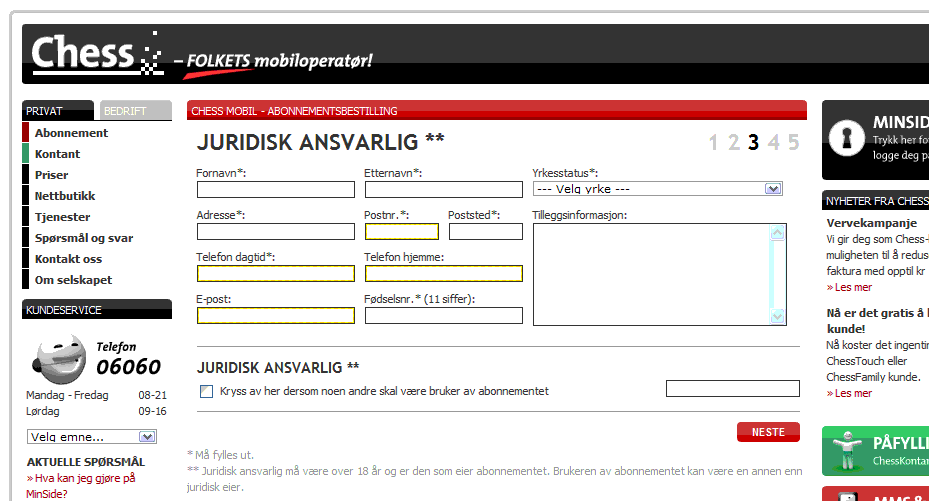
Task: Click 'Les mer' under gratis kunde news
Action: click(850, 393)
